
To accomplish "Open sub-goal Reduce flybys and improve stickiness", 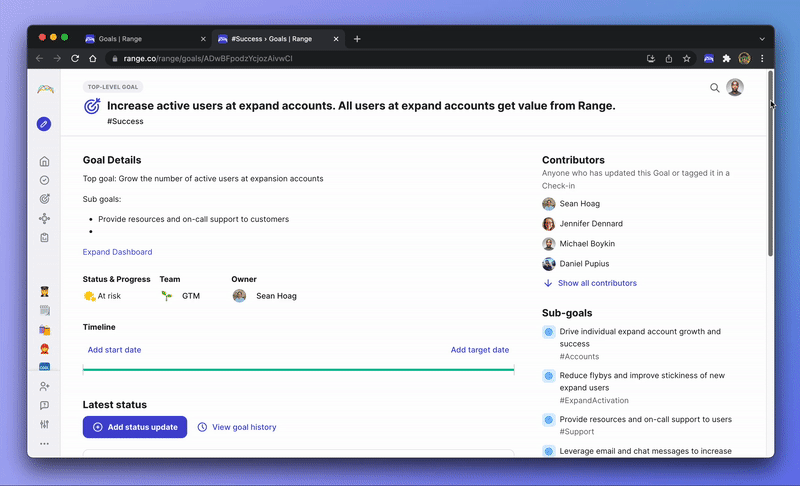I will click(642, 381).
